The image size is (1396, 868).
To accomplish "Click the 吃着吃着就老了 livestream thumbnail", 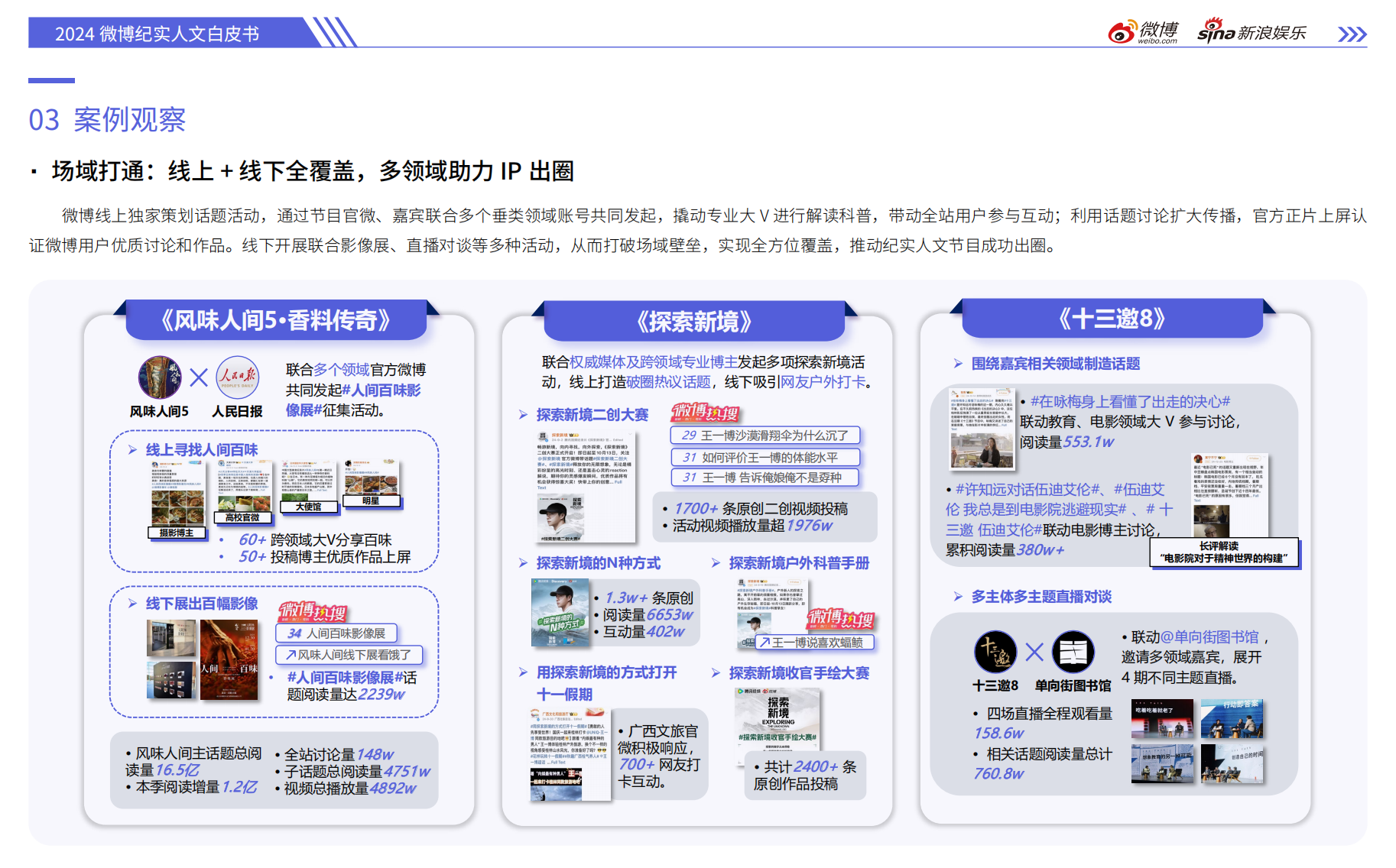I will point(1162,718).
